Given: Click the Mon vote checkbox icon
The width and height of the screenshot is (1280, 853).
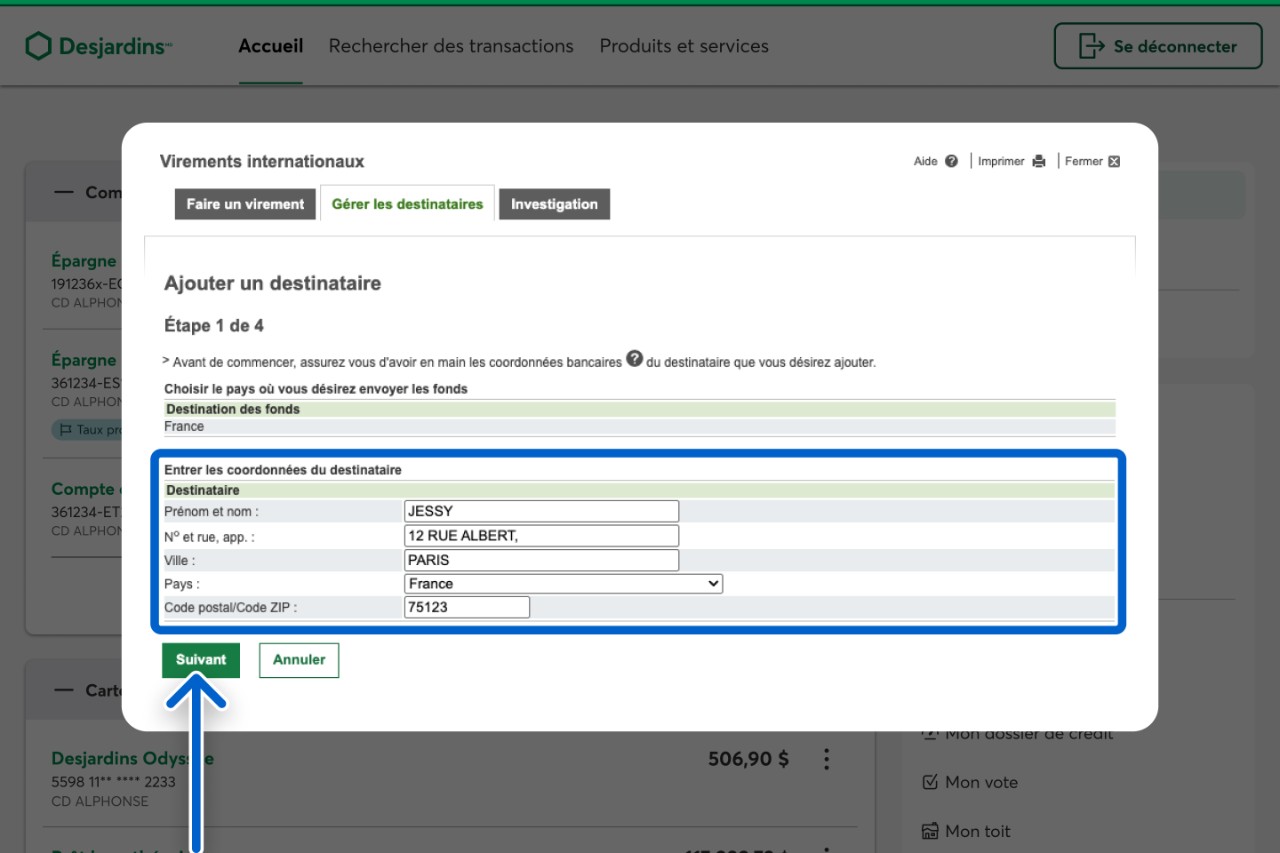Looking at the screenshot, I should (929, 782).
